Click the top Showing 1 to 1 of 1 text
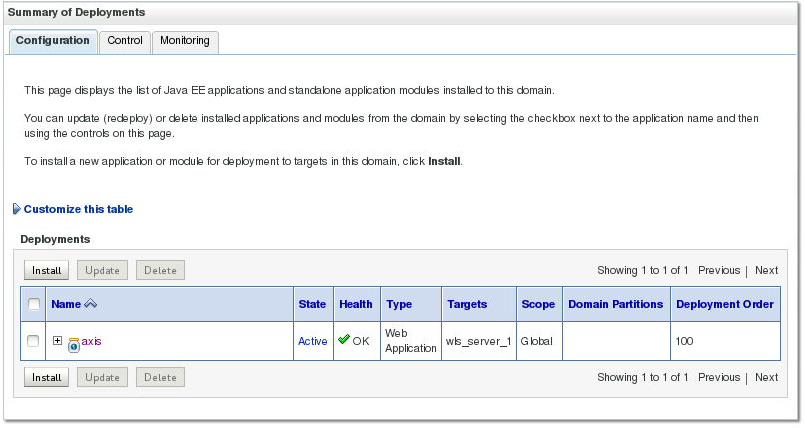Viewport: 804px width, 429px height. (642, 270)
